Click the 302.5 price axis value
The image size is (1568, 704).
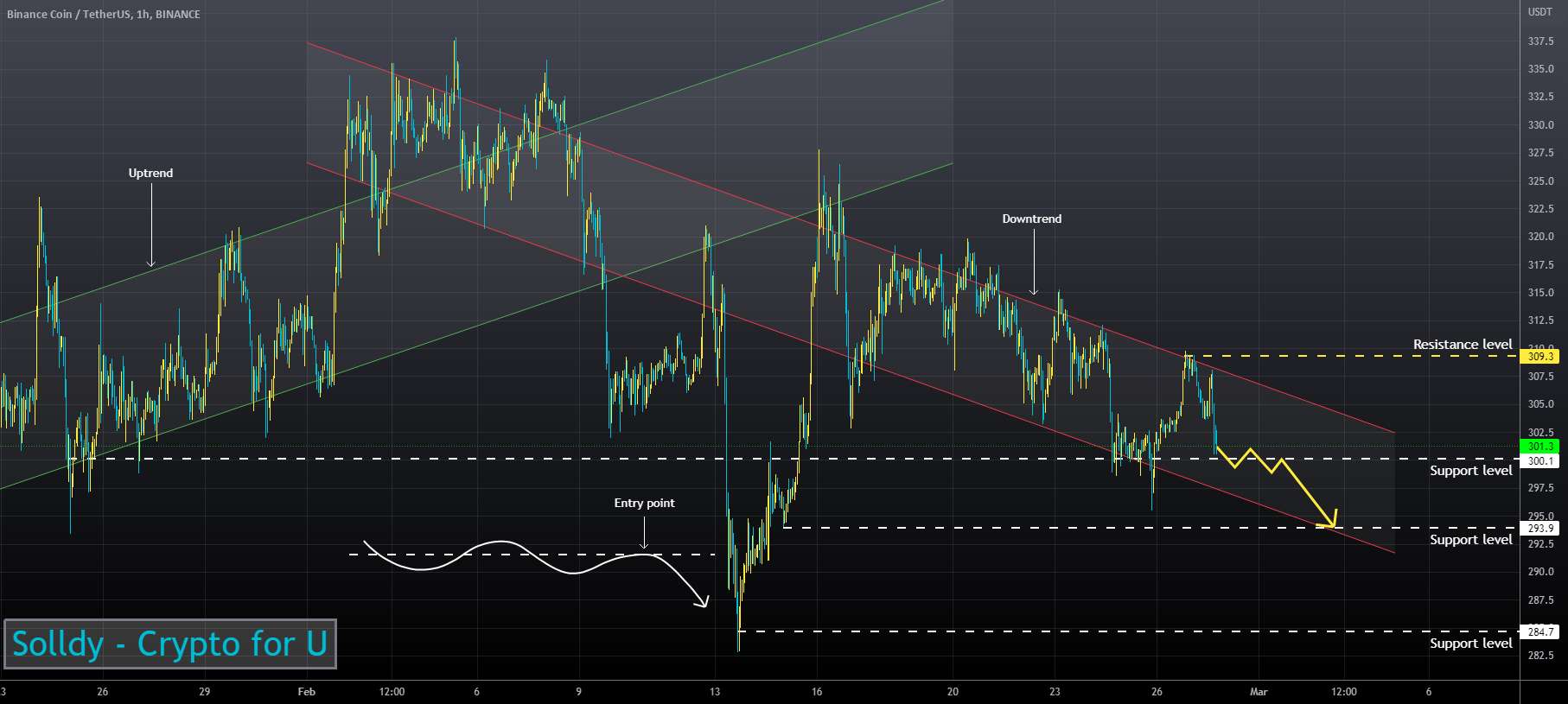[1541, 433]
